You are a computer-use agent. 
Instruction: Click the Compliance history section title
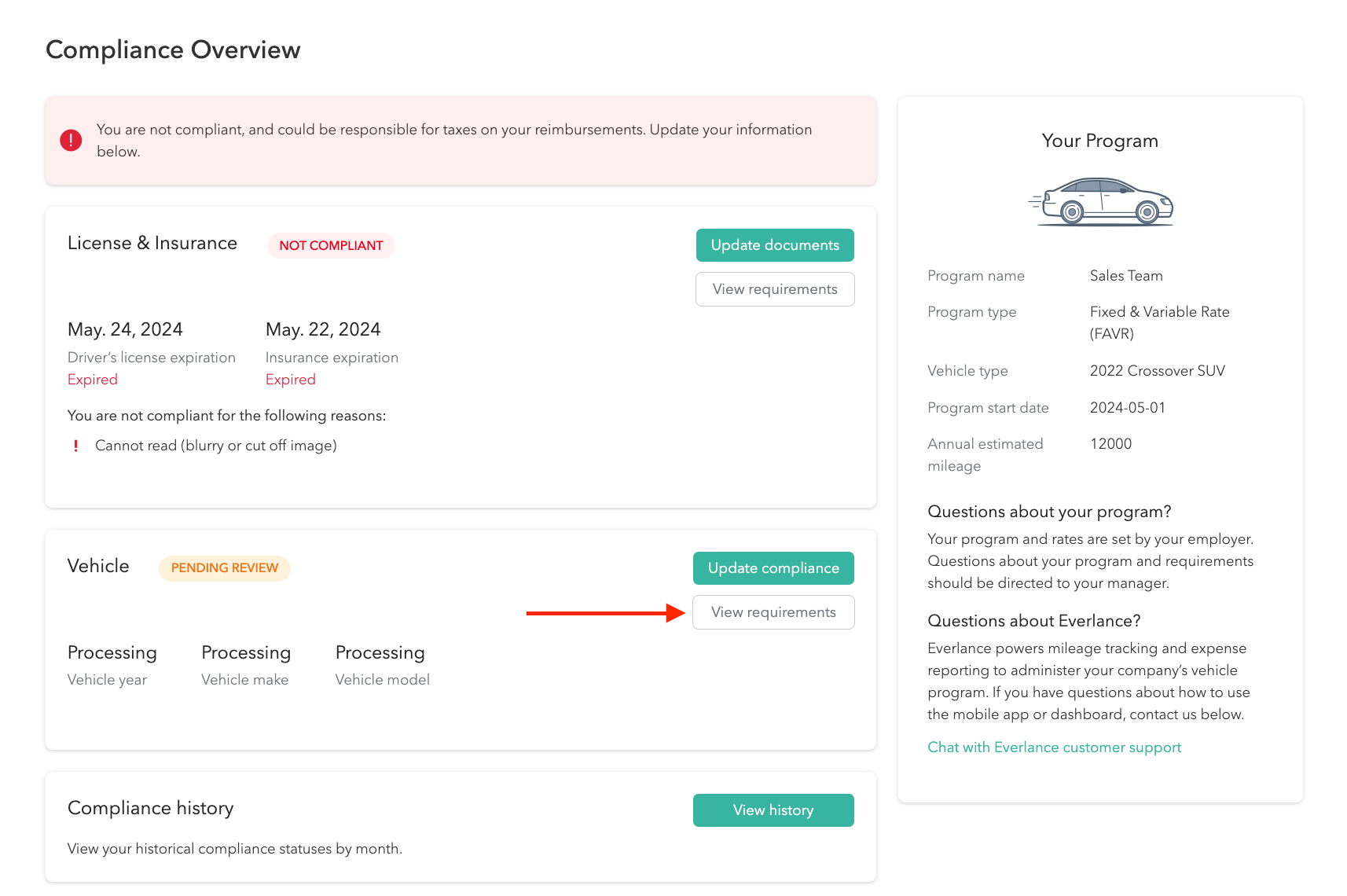tap(151, 808)
